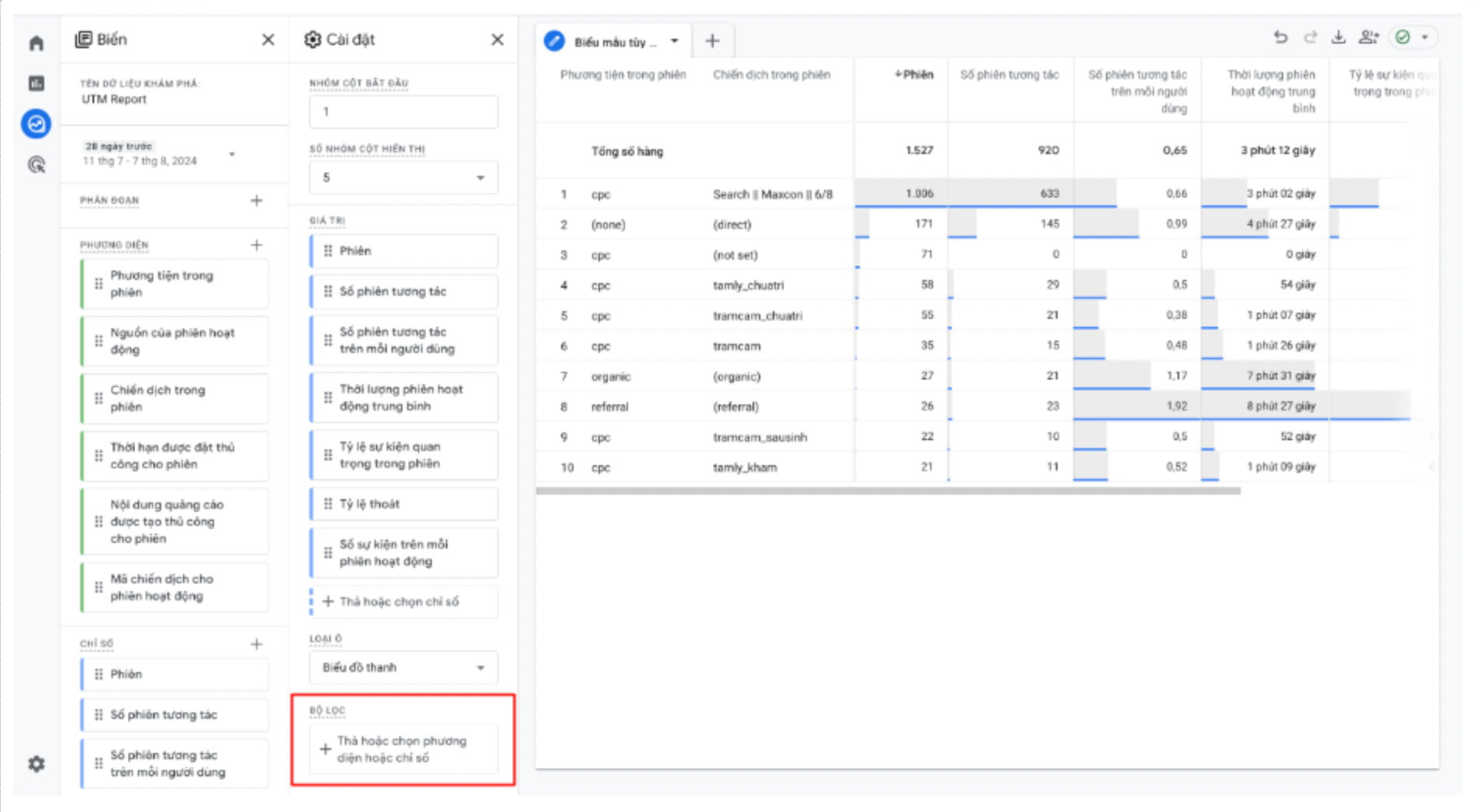
Task: Click the Tổng số hàng totals label
Action: tap(627, 152)
